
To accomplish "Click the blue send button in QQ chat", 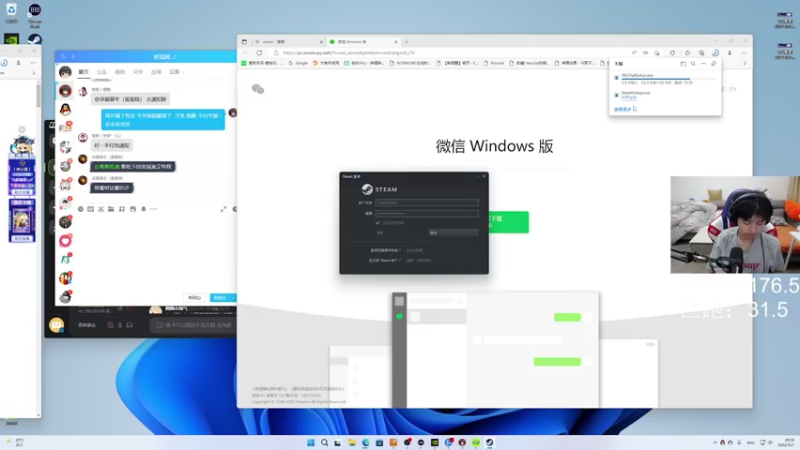I will point(219,297).
